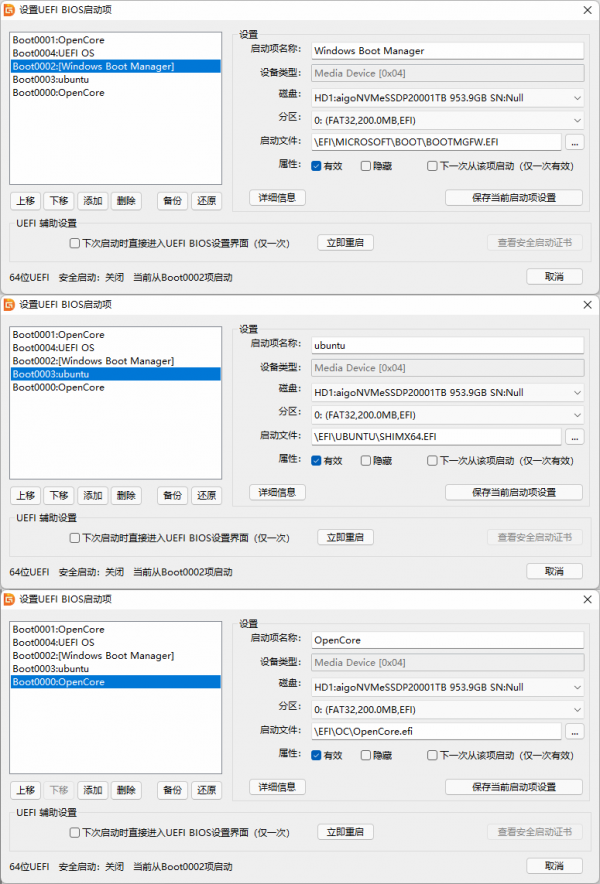
Task: Click 下移 in the Windows Boot Manager dialog
Action: pyautogui.click(x=59, y=201)
